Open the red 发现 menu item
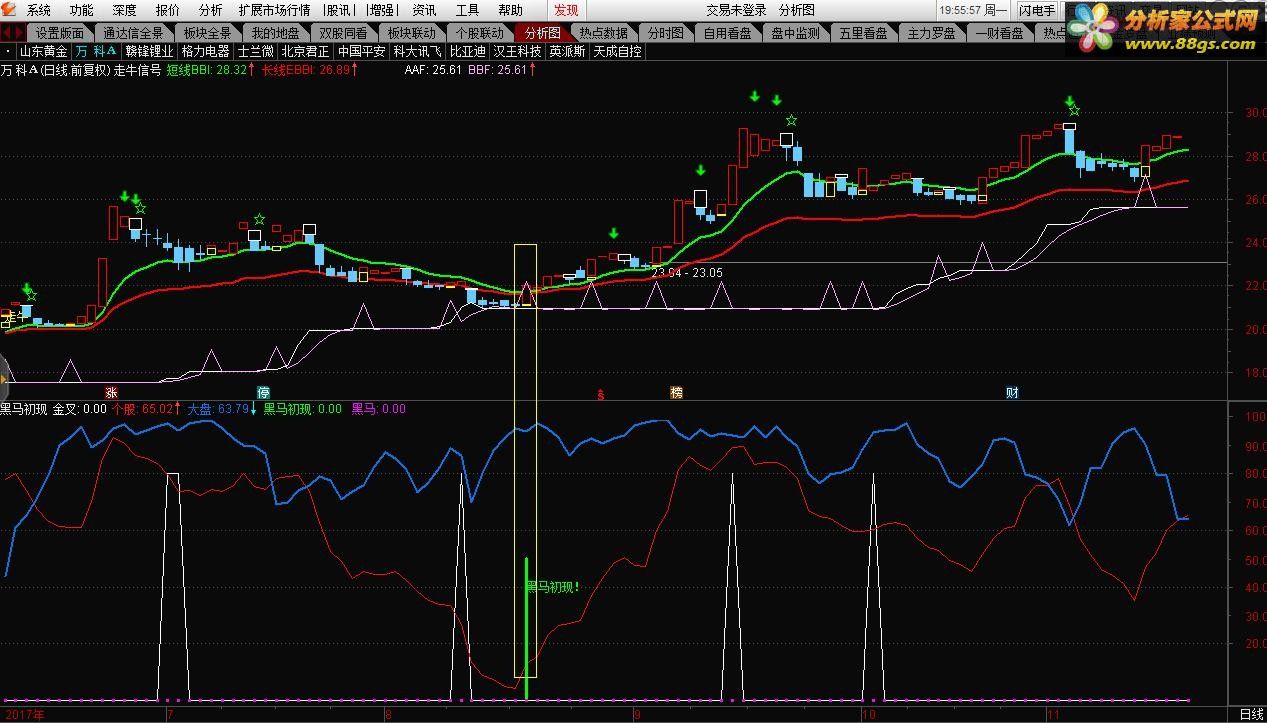Viewport: 1267px width, 723px height. coord(566,10)
